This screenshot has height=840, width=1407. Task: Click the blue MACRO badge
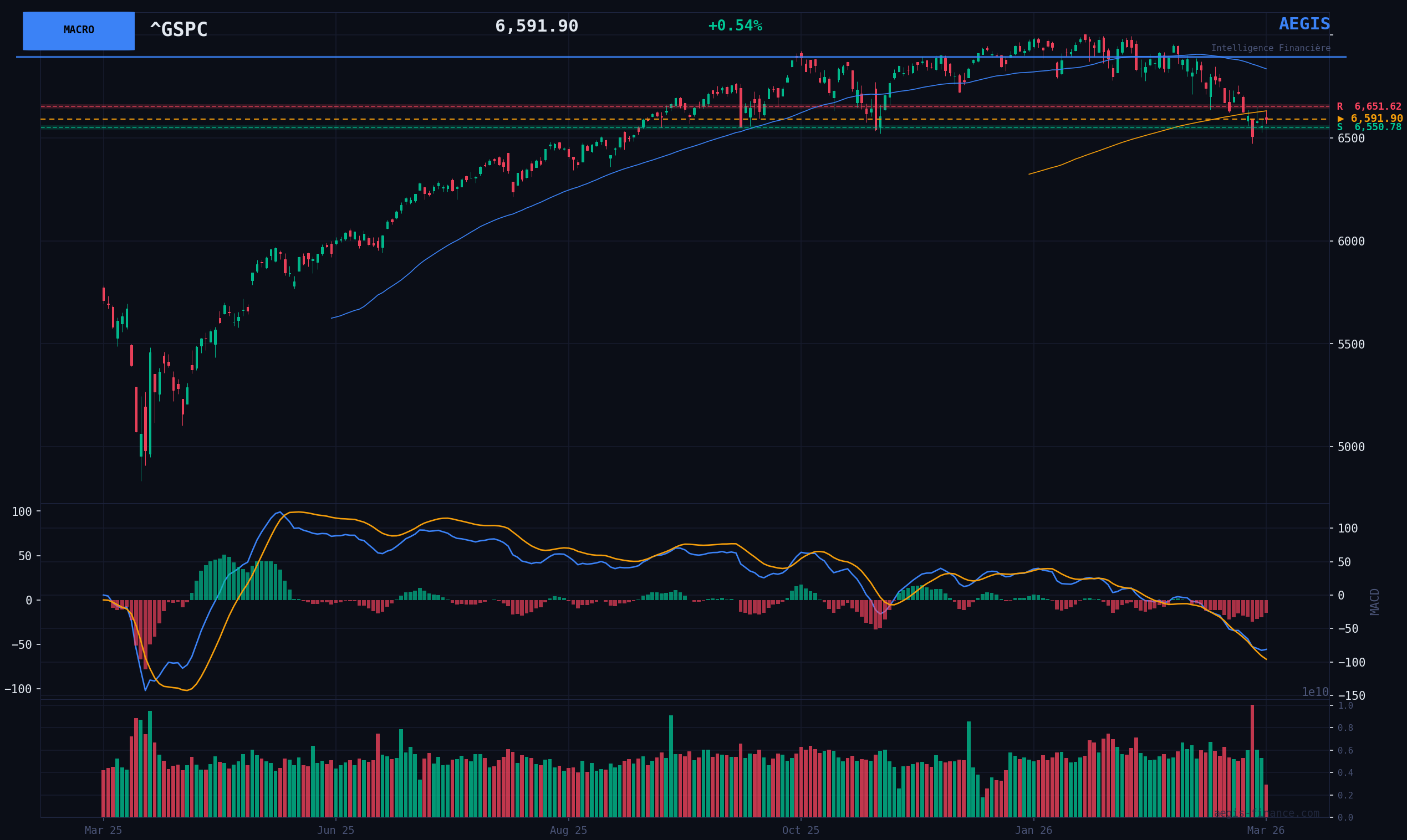click(79, 30)
